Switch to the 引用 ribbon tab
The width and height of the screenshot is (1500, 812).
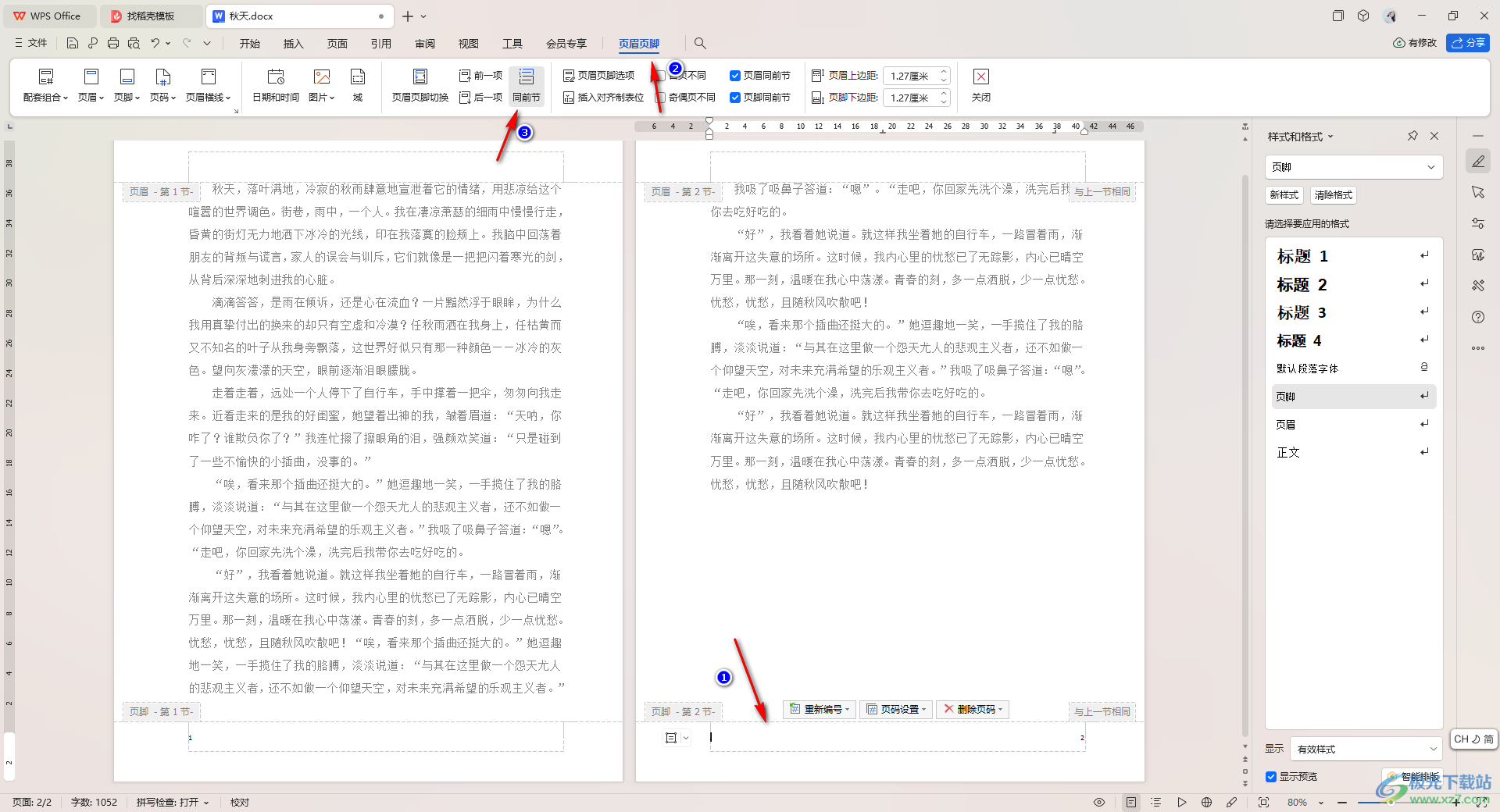coord(381,44)
